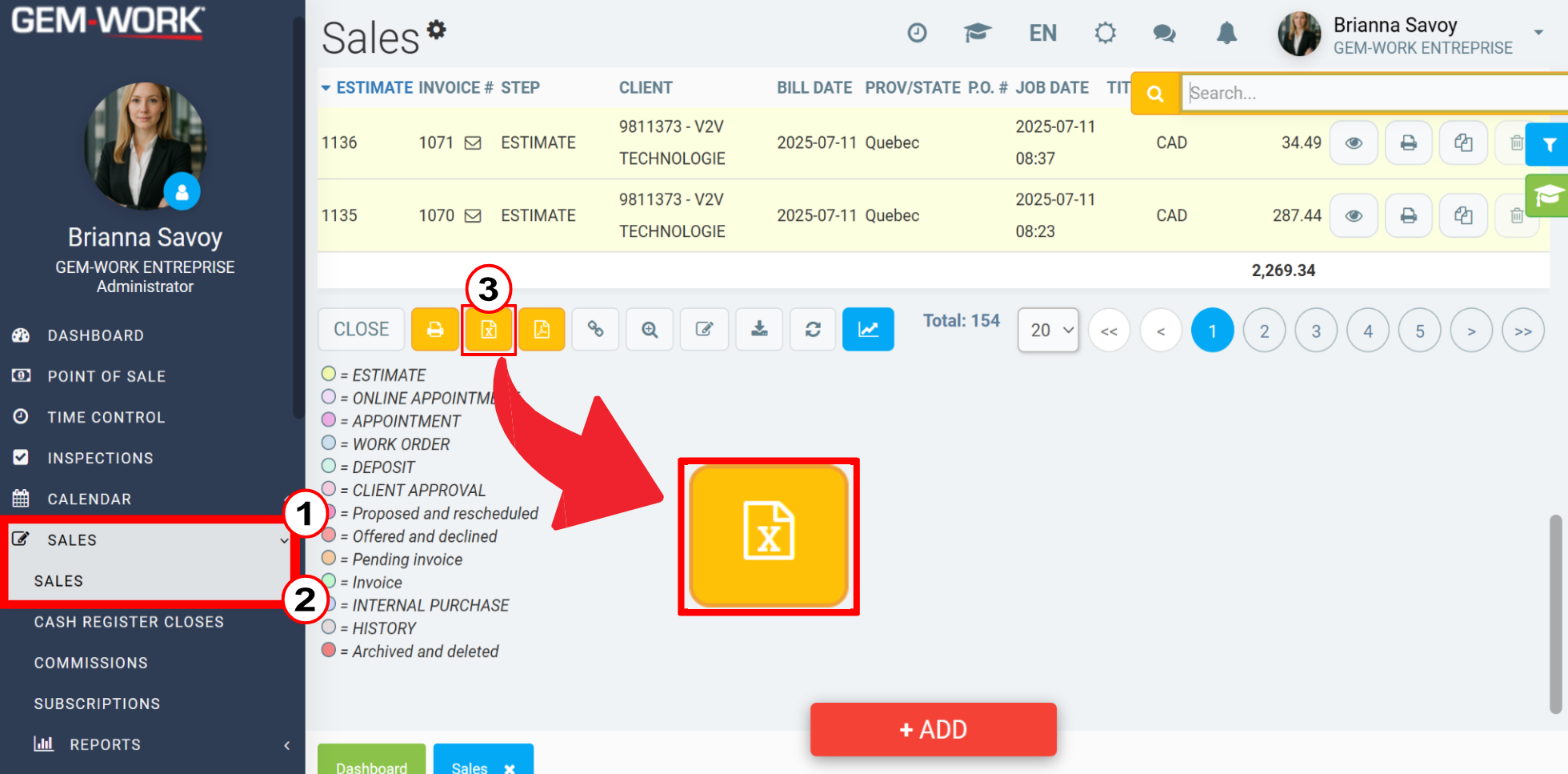The height and width of the screenshot is (774, 1568).
Task: Open the rows-per-page 20 dropdown
Action: tap(1049, 330)
